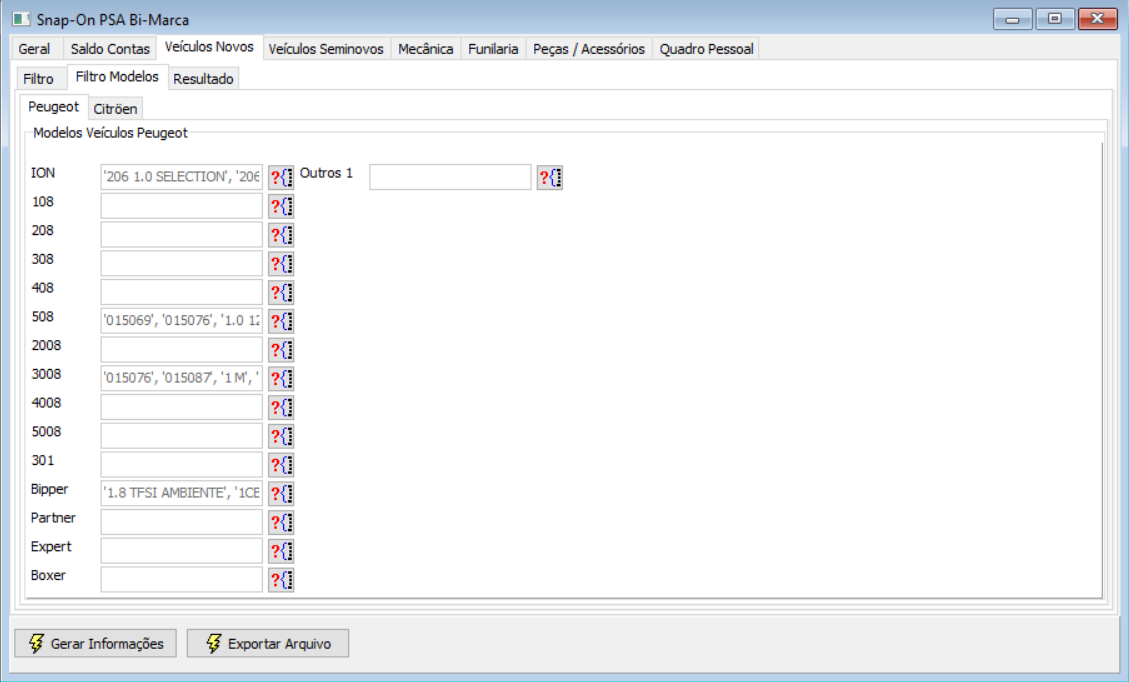Open query lookup icon for Partner row
The height and width of the screenshot is (682, 1129).
tap(281, 523)
